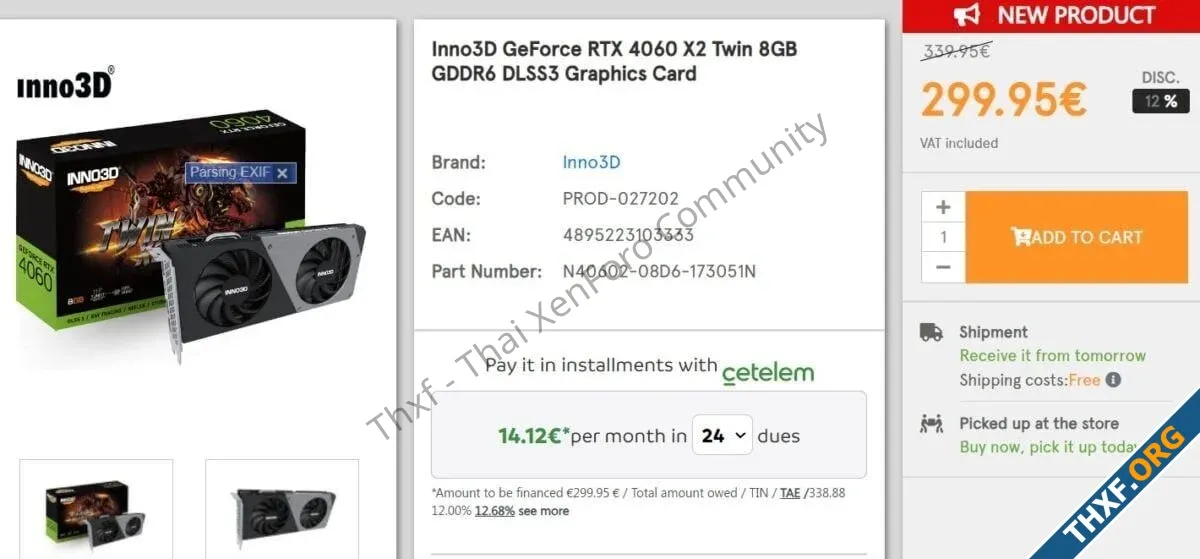The height and width of the screenshot is (559, 1200).
Task: Select the bare graphics card thumbnail
Action: pyautogui.click(x=282, y=508)
